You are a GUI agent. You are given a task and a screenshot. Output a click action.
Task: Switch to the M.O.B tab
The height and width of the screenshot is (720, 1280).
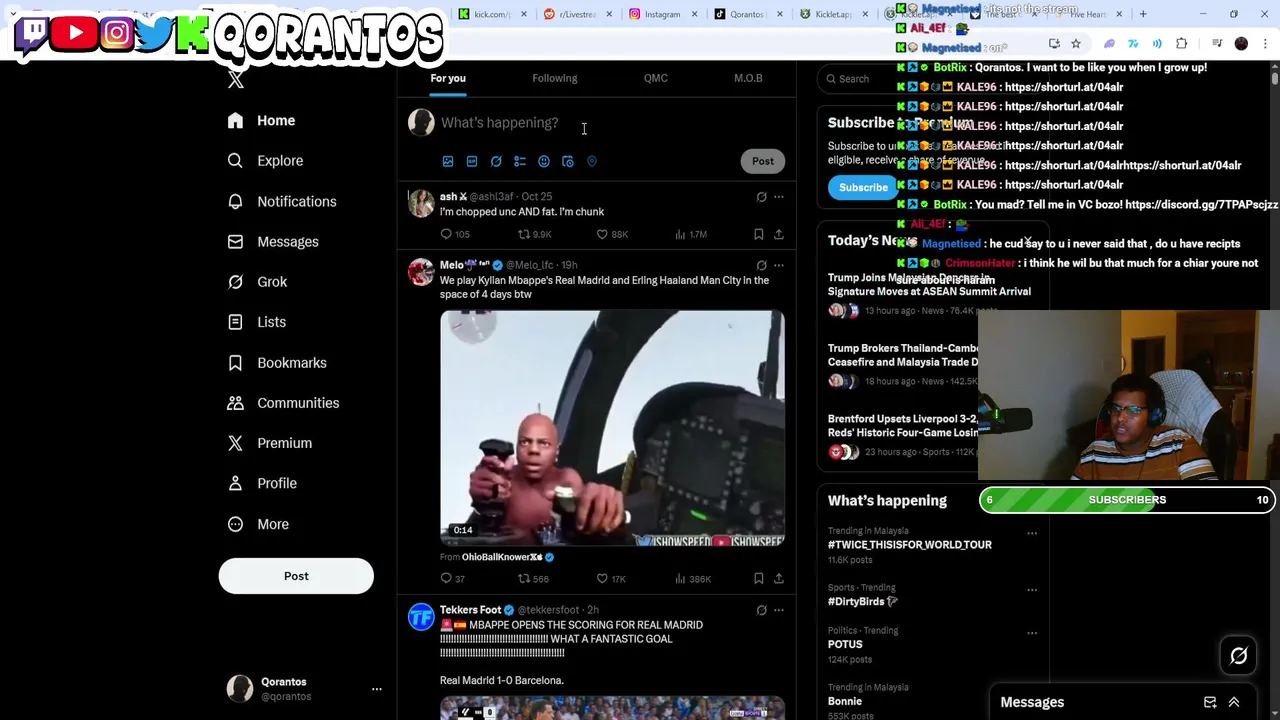(x=748, y=78)
